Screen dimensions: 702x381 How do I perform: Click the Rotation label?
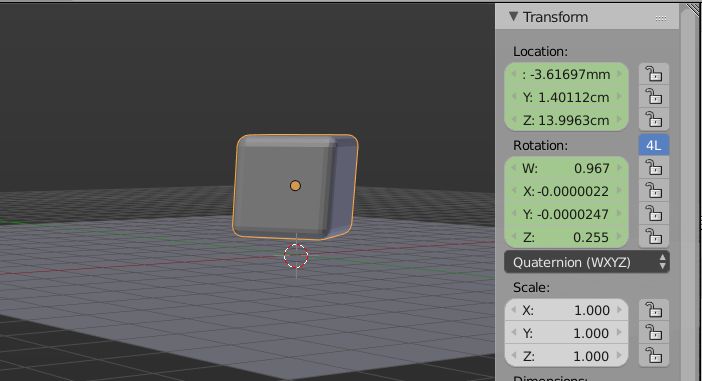540,146
